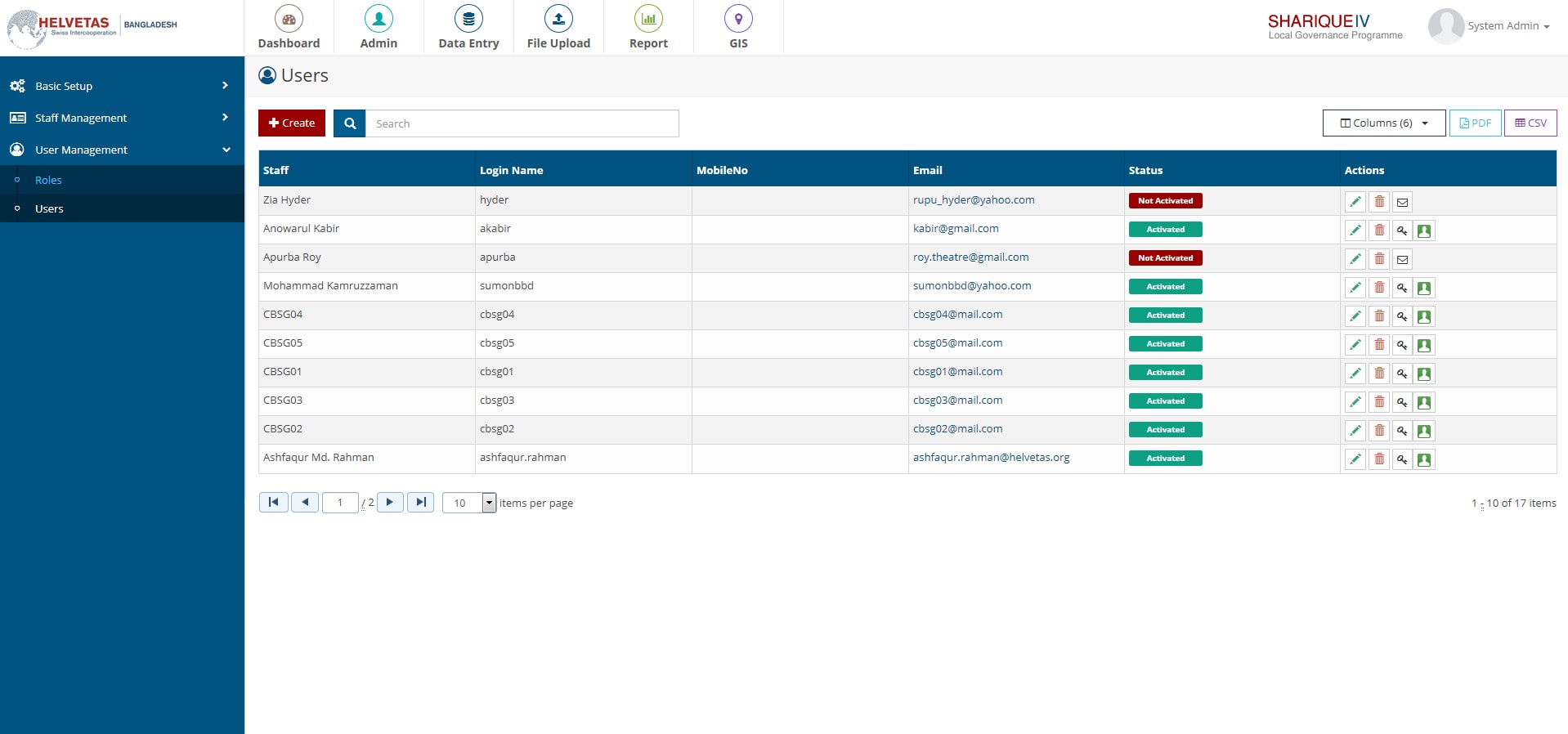The image size is (1568, 734).
Task: Export table as CSV
Action: click(1530, 123)
